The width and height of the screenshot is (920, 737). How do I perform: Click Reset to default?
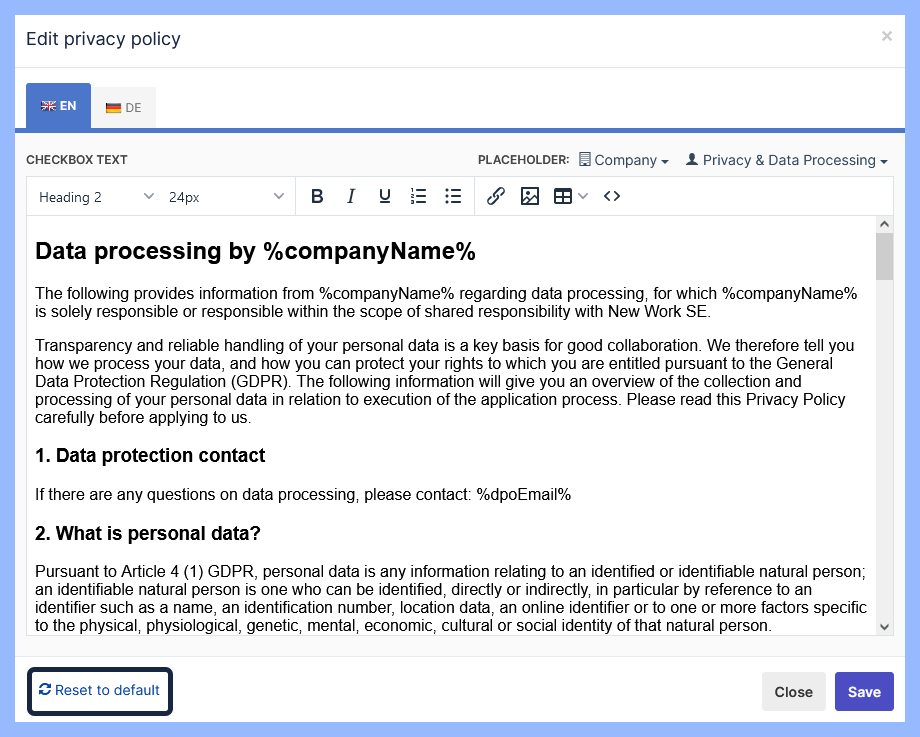[x=99, y=691]
